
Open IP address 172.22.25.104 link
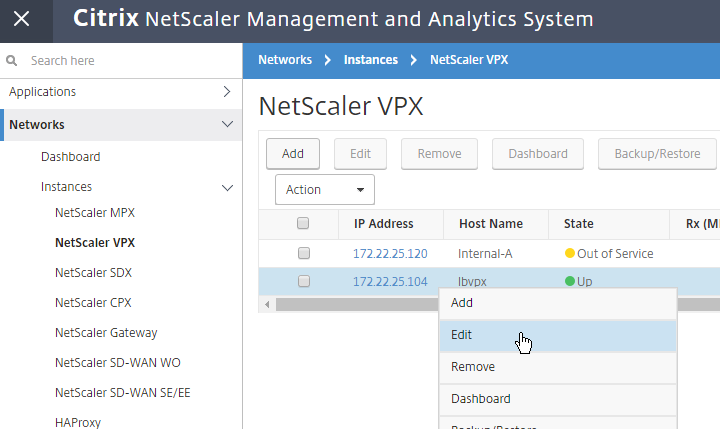coord(390,282)
